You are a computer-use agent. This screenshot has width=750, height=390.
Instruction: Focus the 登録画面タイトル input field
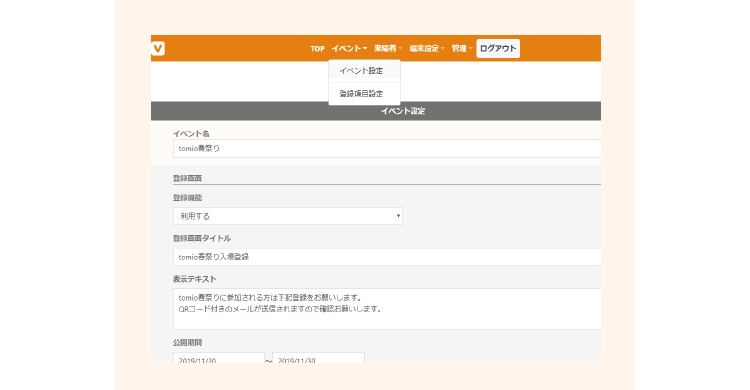(x=387, y=257)
